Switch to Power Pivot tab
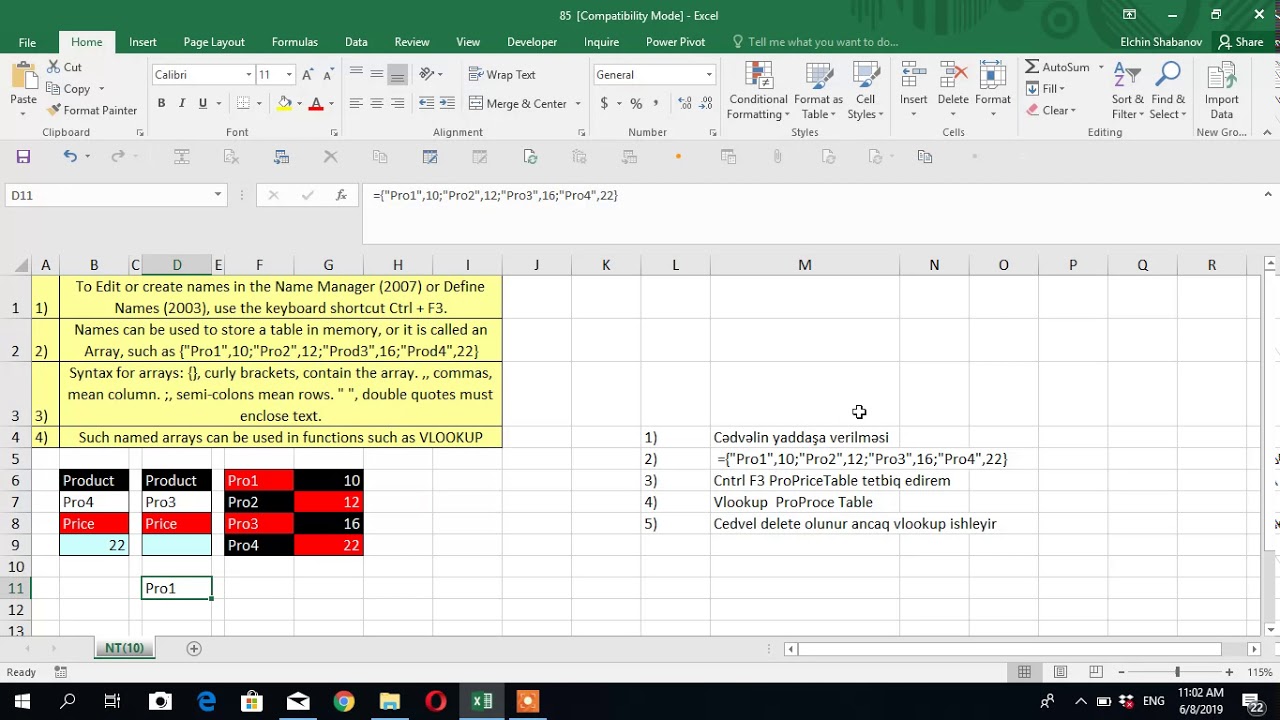The image size is (1280, 720). (675, 42)
